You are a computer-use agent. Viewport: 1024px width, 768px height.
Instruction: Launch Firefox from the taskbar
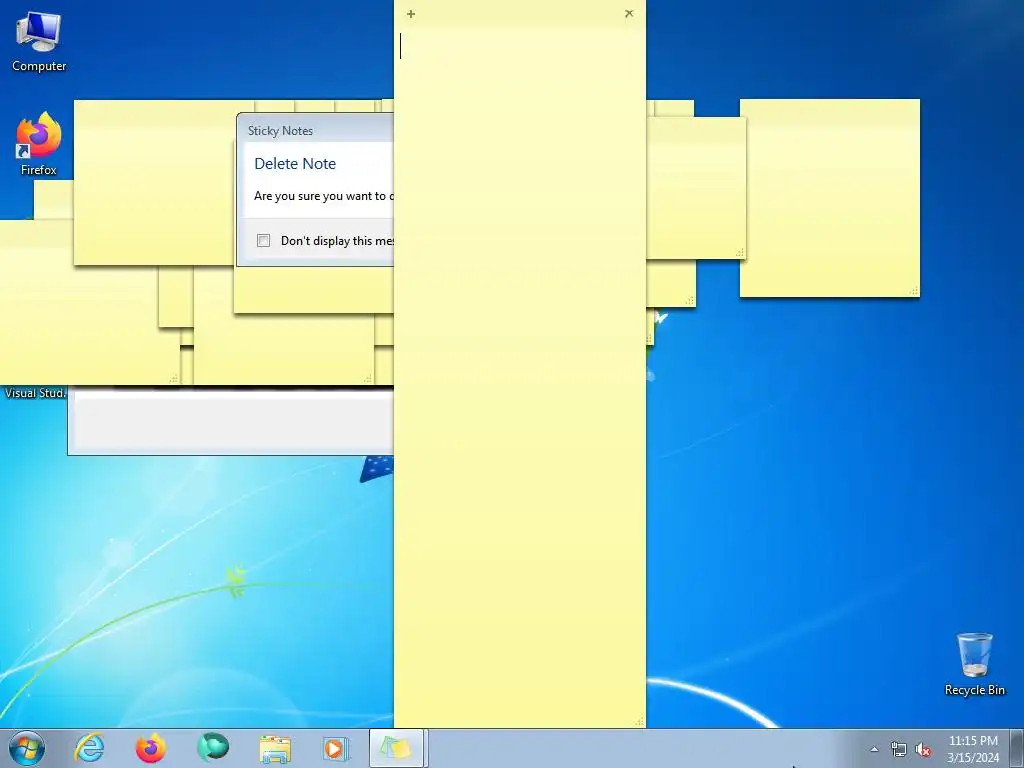[x=150, y=748]
